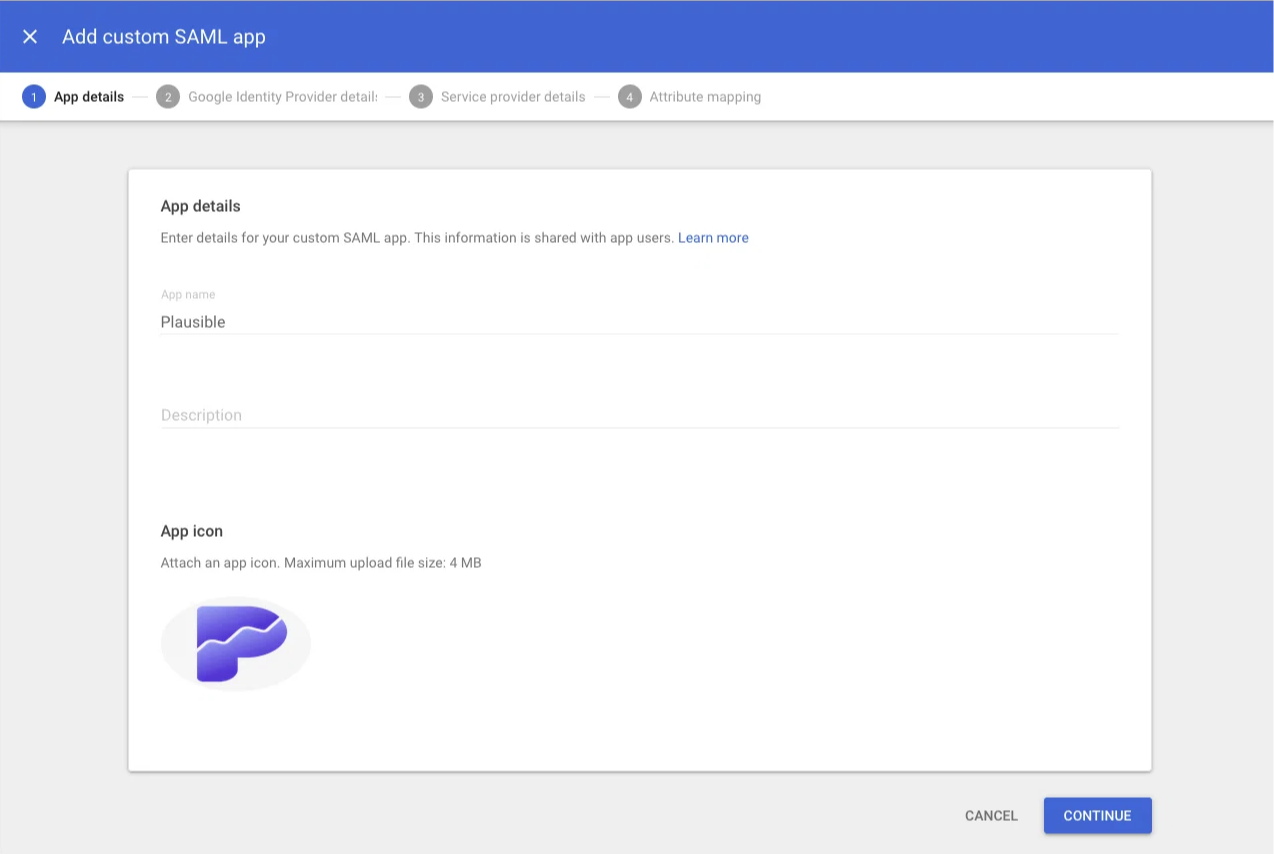Click the step 1 circle icon
1274x854 pixels.
pos(33,97)
